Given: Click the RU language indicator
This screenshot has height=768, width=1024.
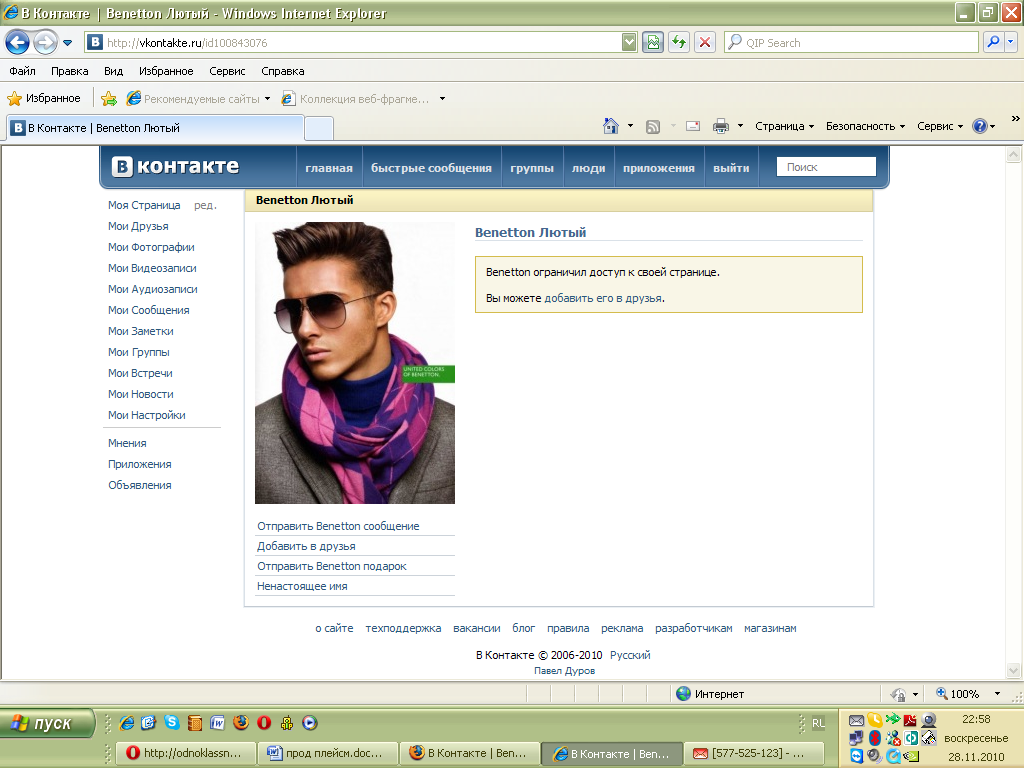Looking at the screenshot, I should pyautogui.click(x=818, y=723).
